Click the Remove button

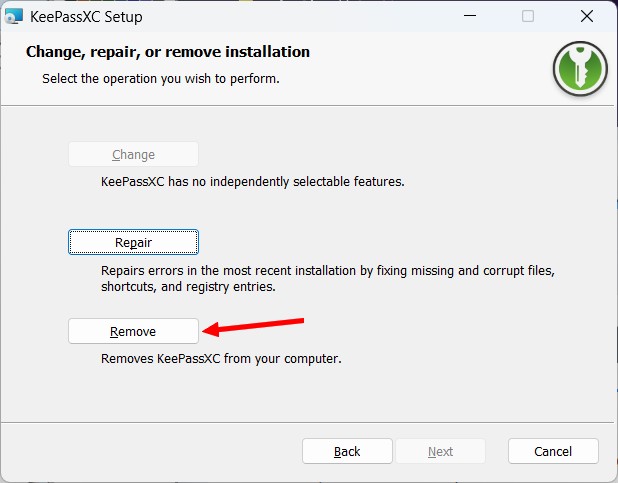[133, 331]
